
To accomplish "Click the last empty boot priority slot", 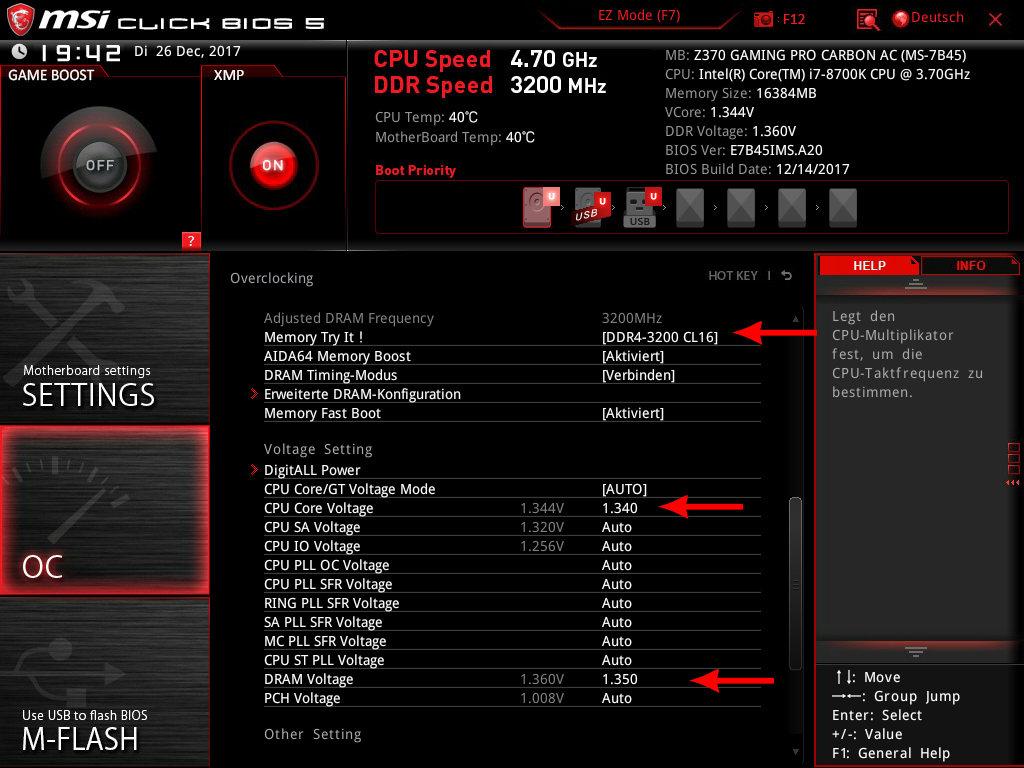I will (x=842, y=208).
